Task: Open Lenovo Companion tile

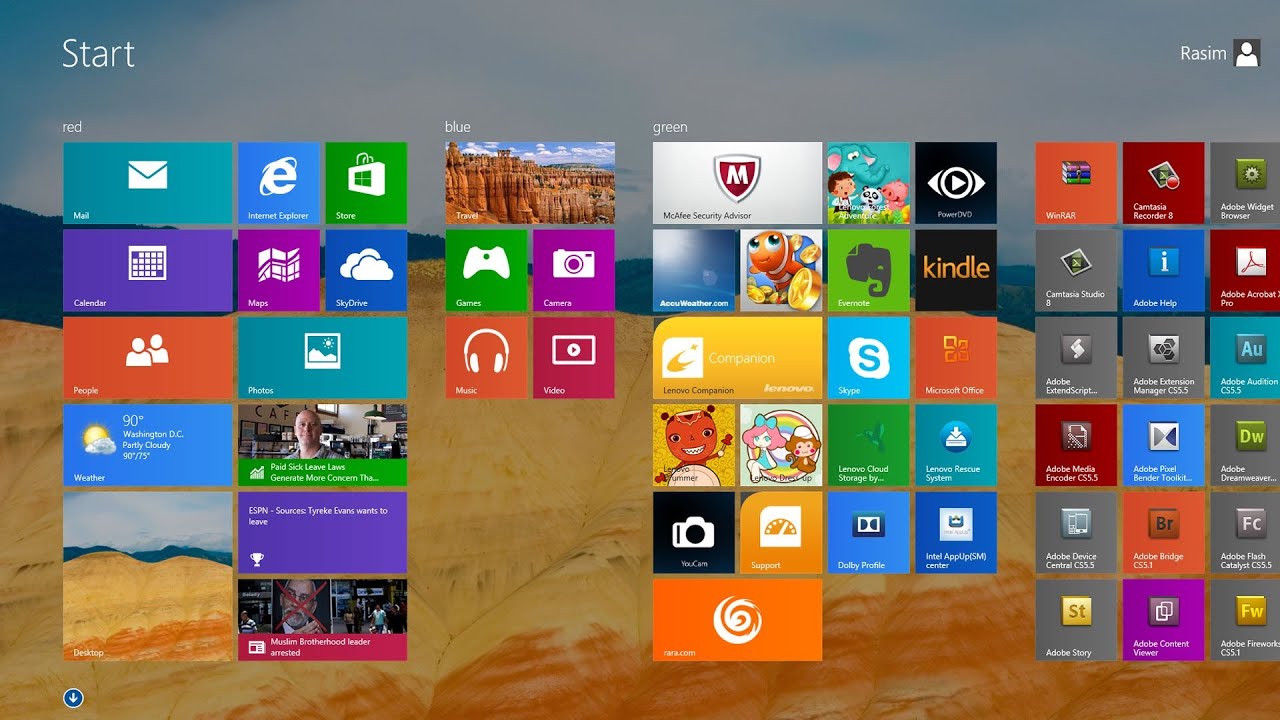Action: pos(738,358)
